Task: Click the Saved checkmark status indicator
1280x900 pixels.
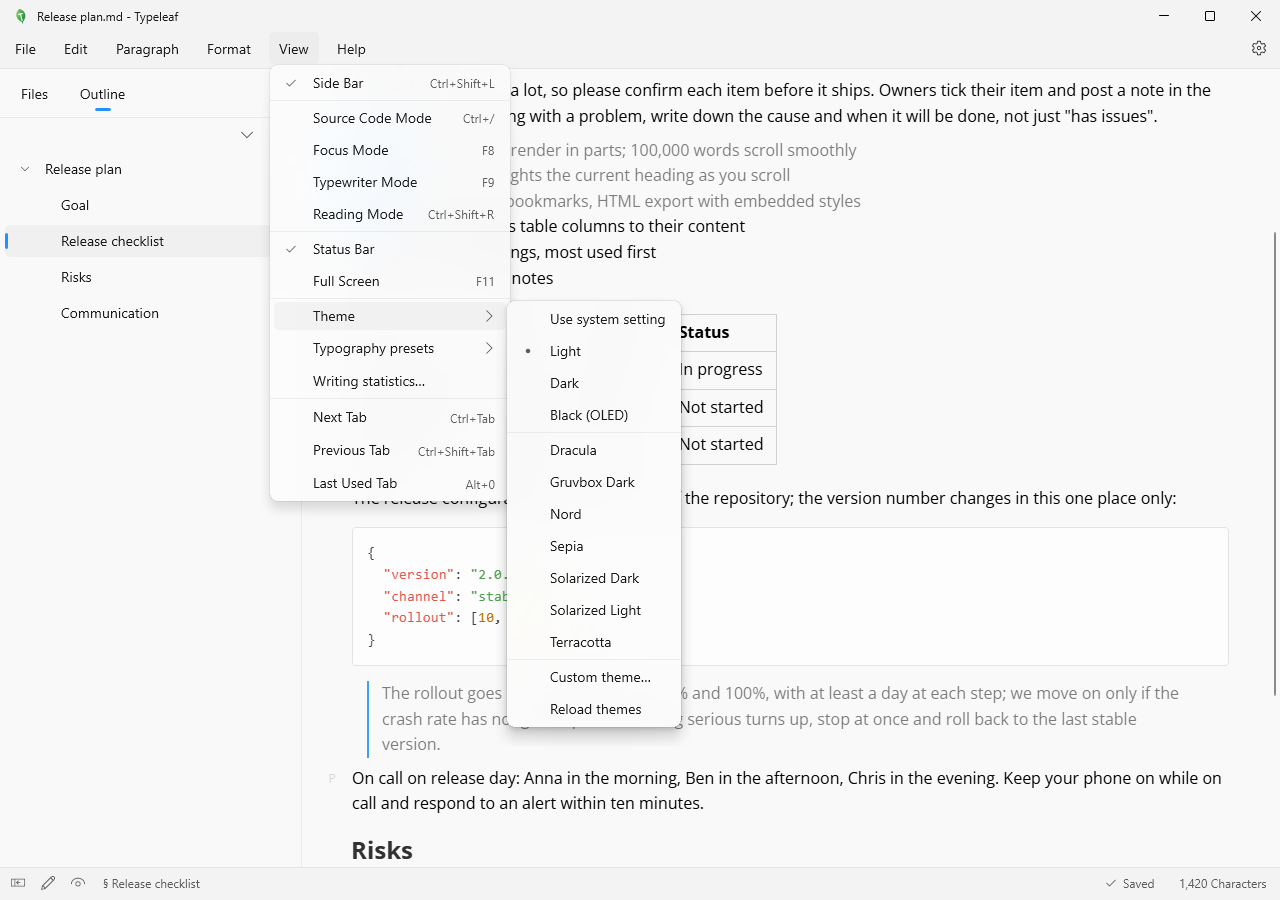Action: [x=1130, y=884]
